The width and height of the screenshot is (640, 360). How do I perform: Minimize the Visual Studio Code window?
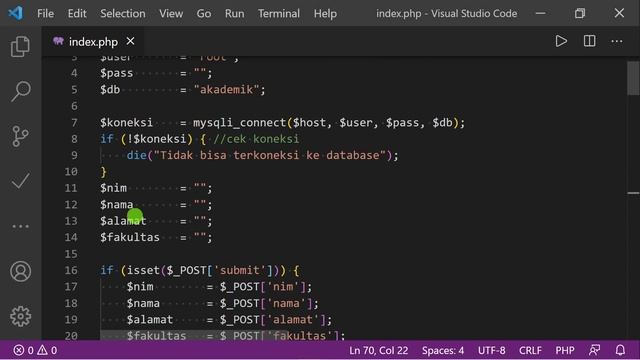pos(540,13)
